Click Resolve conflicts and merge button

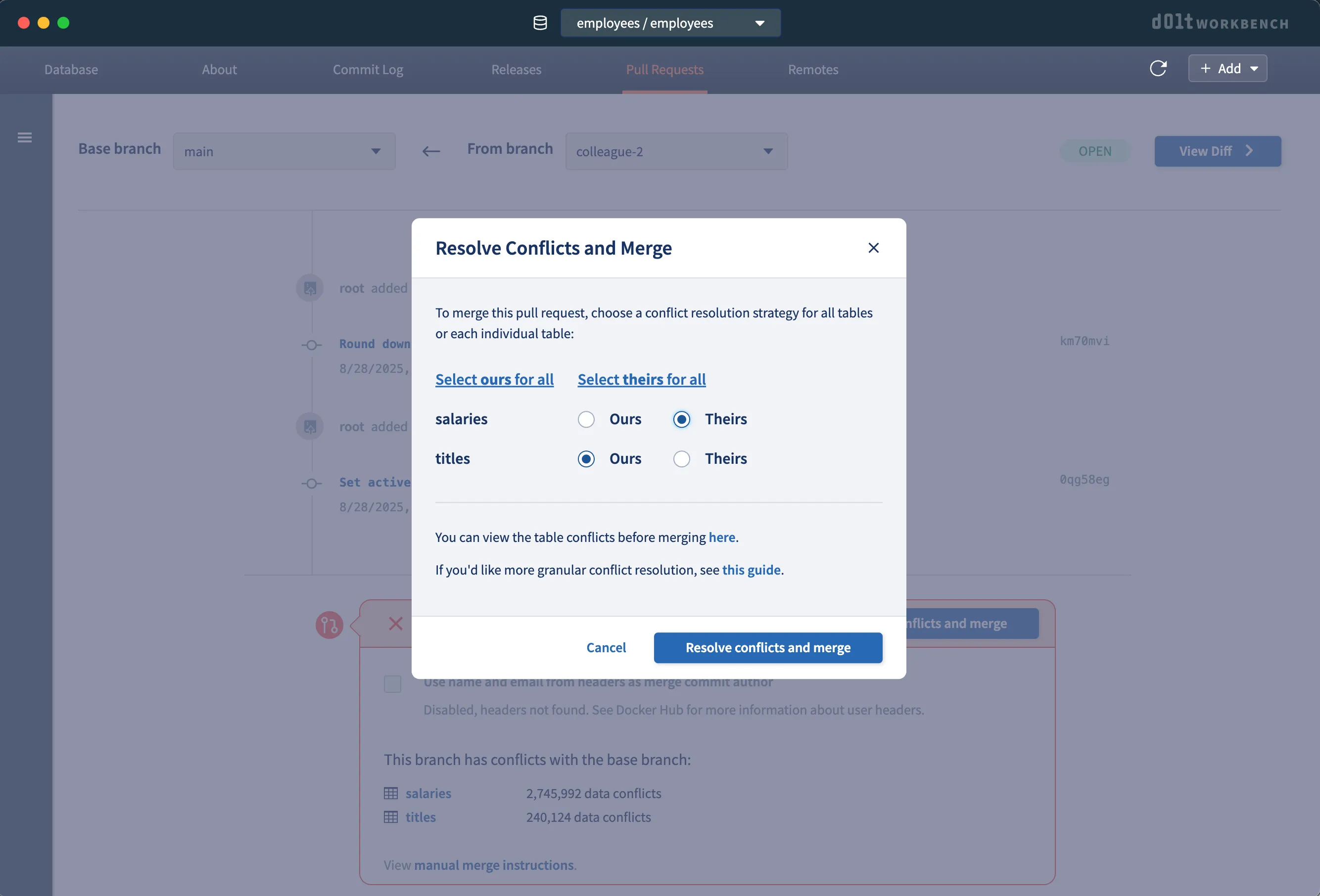(767, 648)
